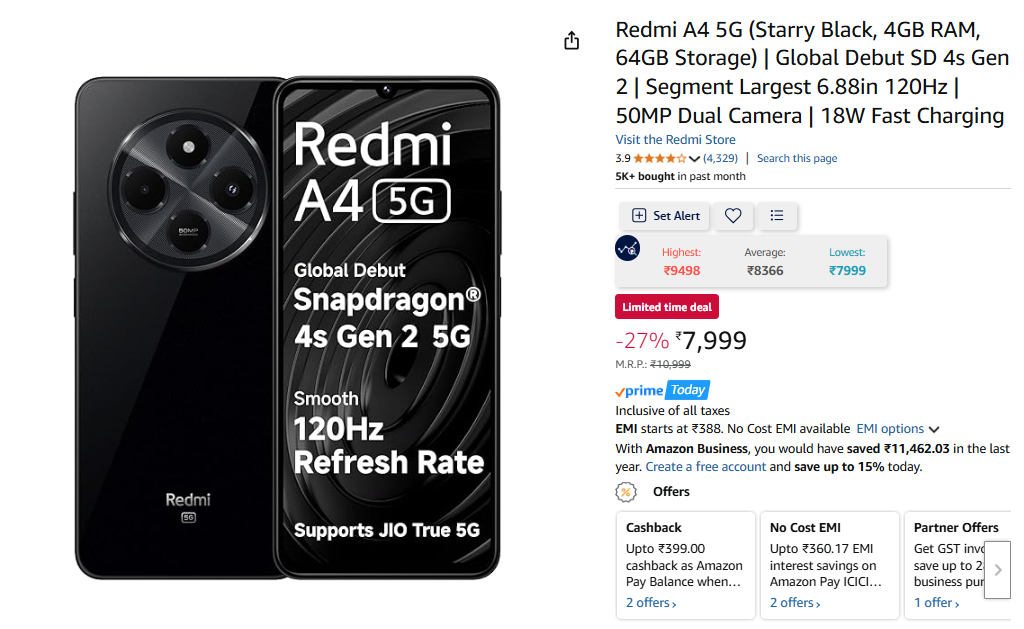Set a price alert with Set Alert
The height and width of the screenshot is (629, 1024).
[x=665, y=216]
